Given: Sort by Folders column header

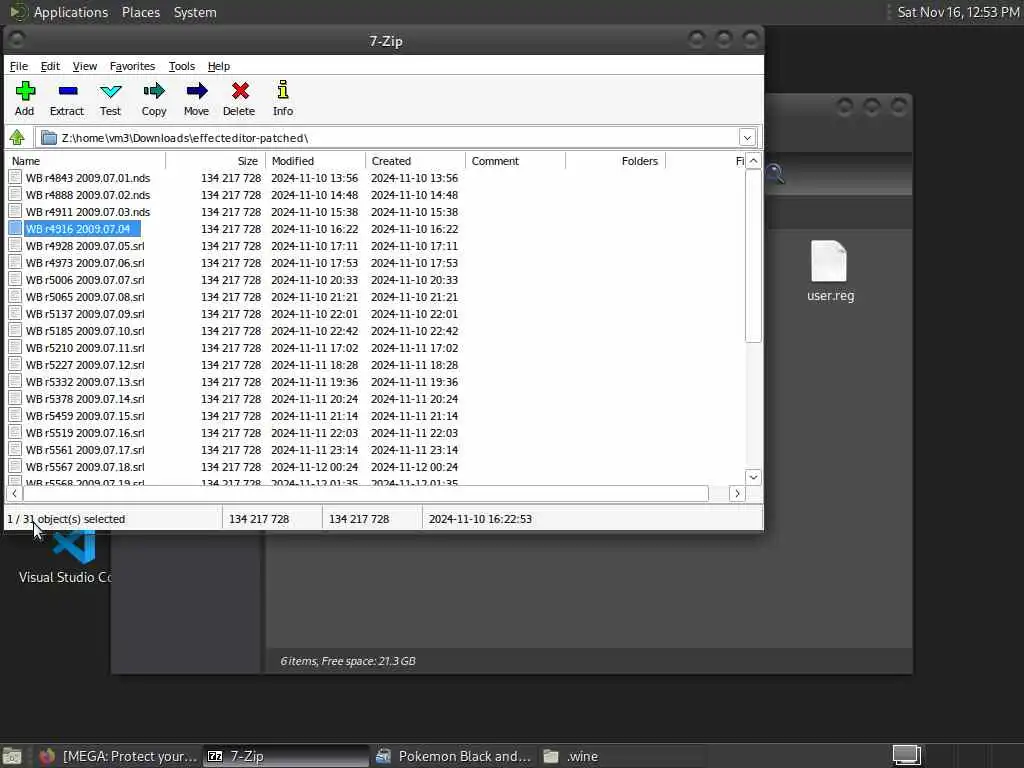Looking at the screenshot, I should tap(616, 161).
